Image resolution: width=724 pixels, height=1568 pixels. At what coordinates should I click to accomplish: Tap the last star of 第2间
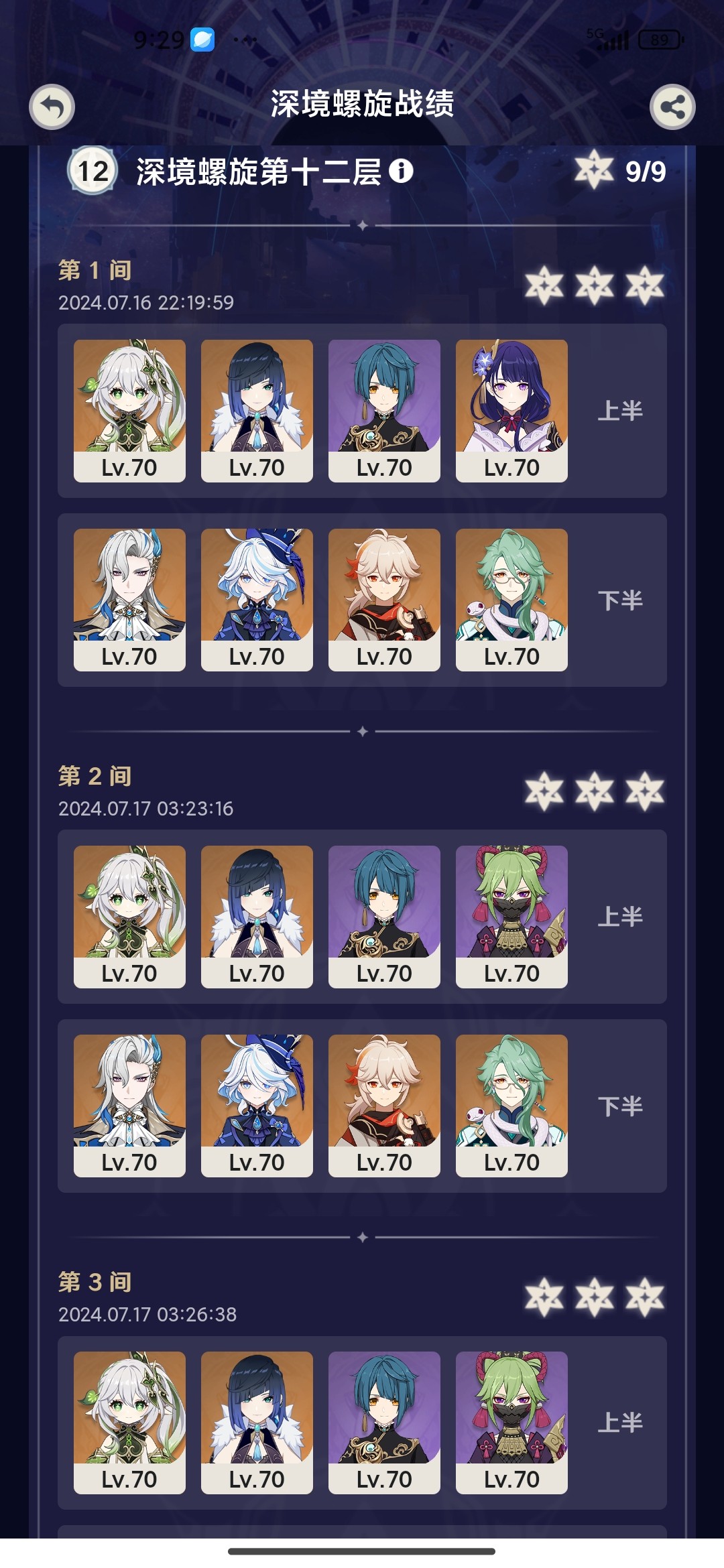(645, 791)
